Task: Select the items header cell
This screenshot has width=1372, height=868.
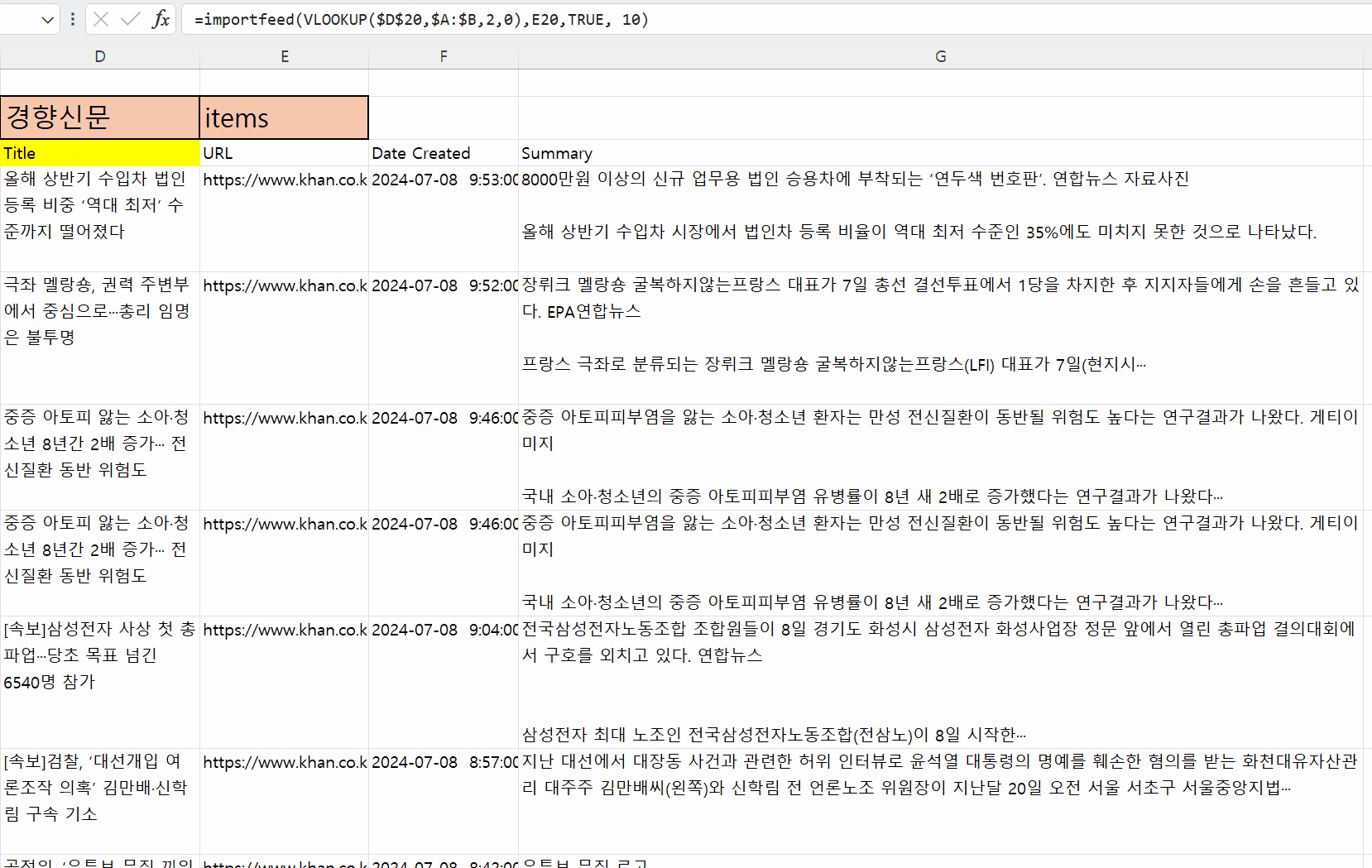Action: (x=285, y=117)
